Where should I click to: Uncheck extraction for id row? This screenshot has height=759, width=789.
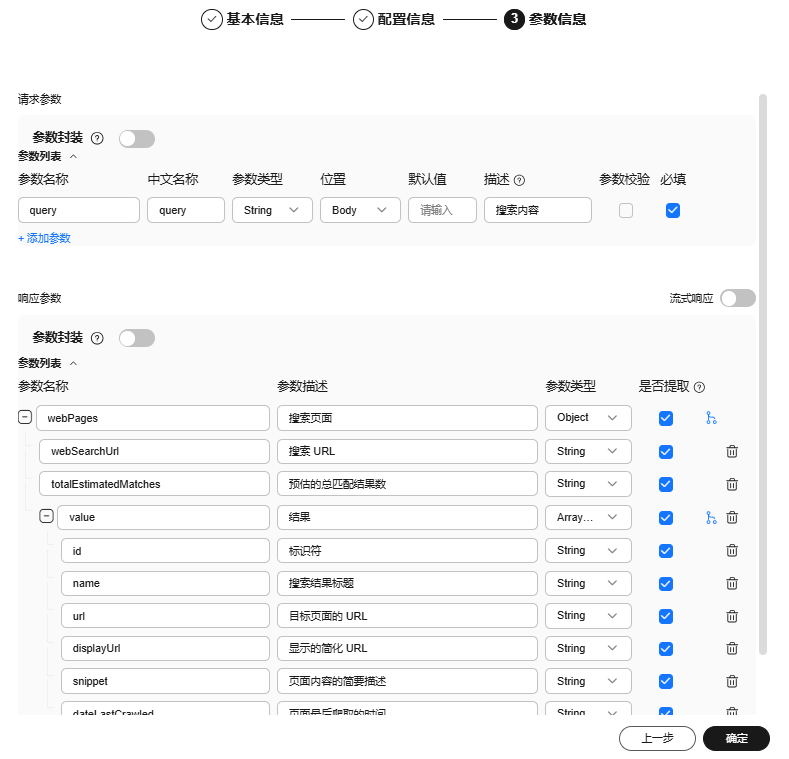point(666,551)
